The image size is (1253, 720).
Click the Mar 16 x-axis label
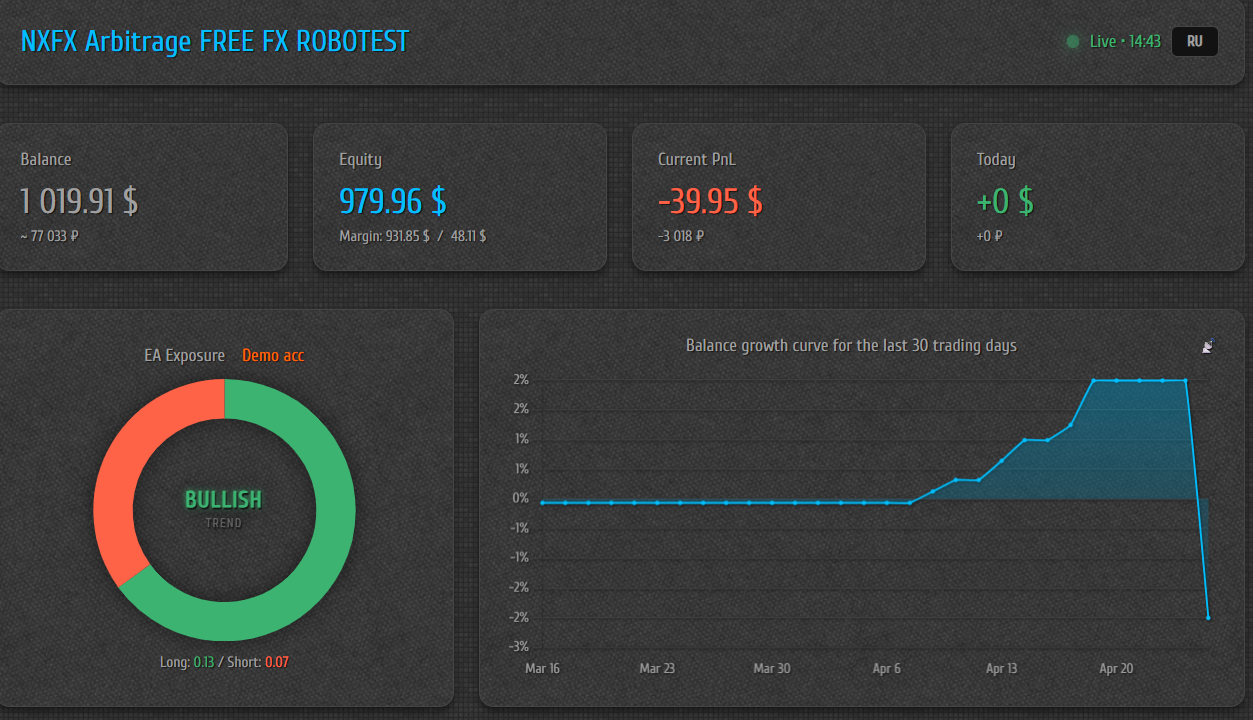[542, 668]
